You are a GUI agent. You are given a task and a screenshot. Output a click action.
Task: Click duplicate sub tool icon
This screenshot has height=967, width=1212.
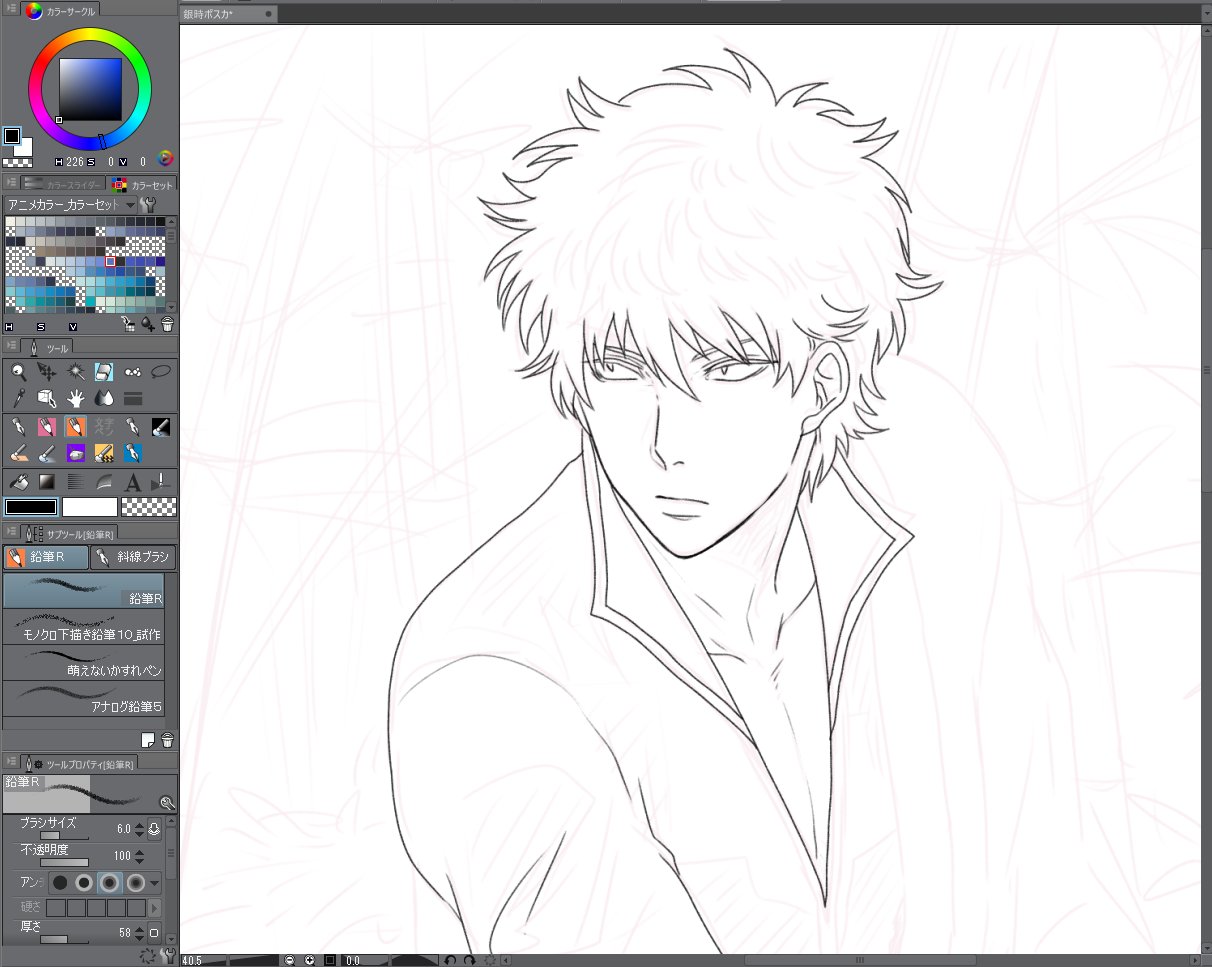148,740
